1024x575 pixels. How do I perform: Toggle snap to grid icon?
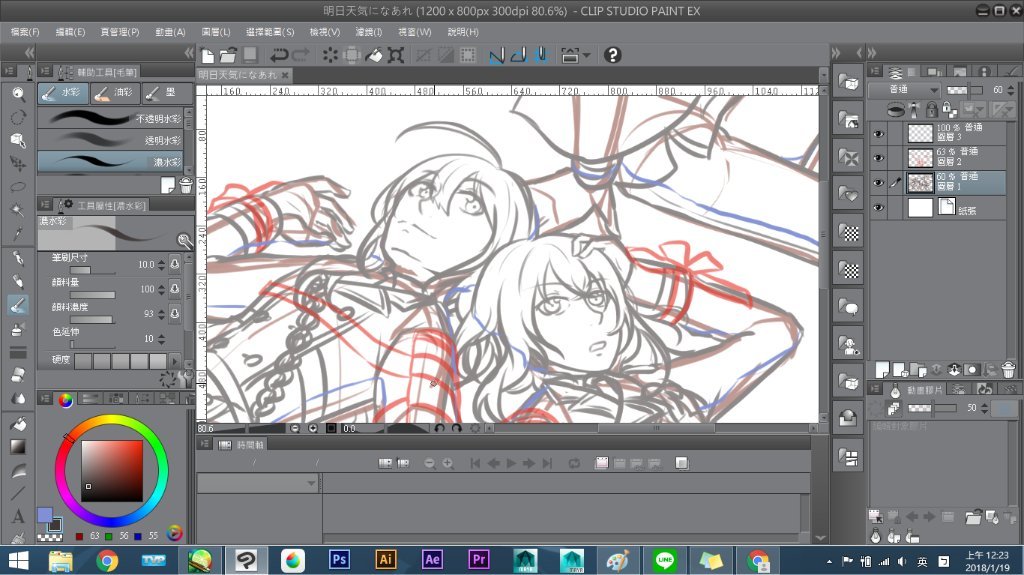point(541,56)
